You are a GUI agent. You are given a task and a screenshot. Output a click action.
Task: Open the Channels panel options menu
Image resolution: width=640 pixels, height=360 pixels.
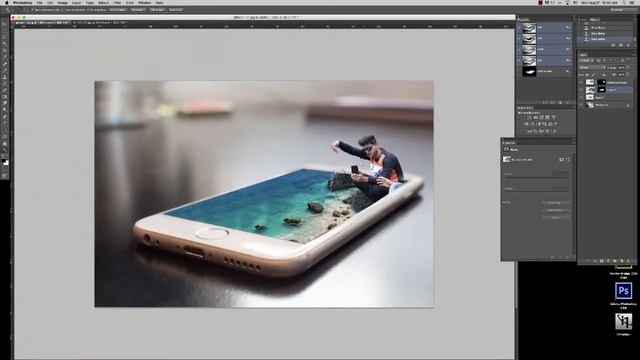(x=573, y=19)
